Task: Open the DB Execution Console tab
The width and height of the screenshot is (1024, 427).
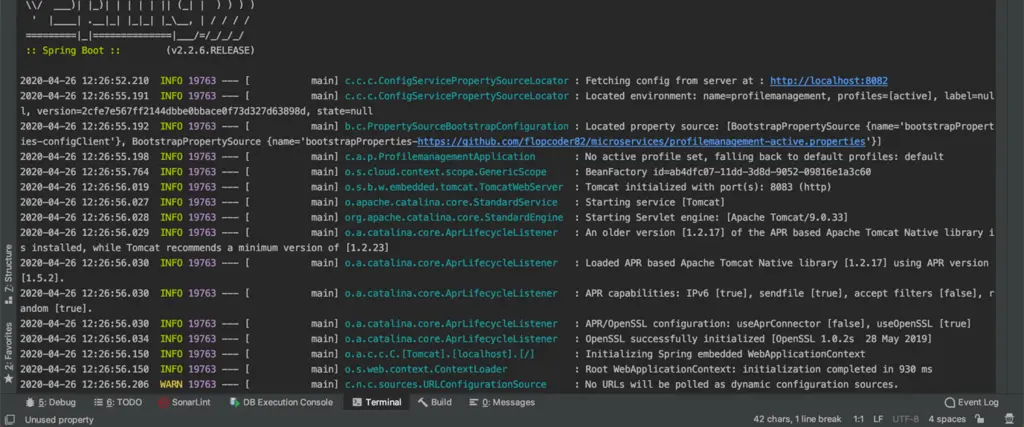Action: (x=281, y=402)
